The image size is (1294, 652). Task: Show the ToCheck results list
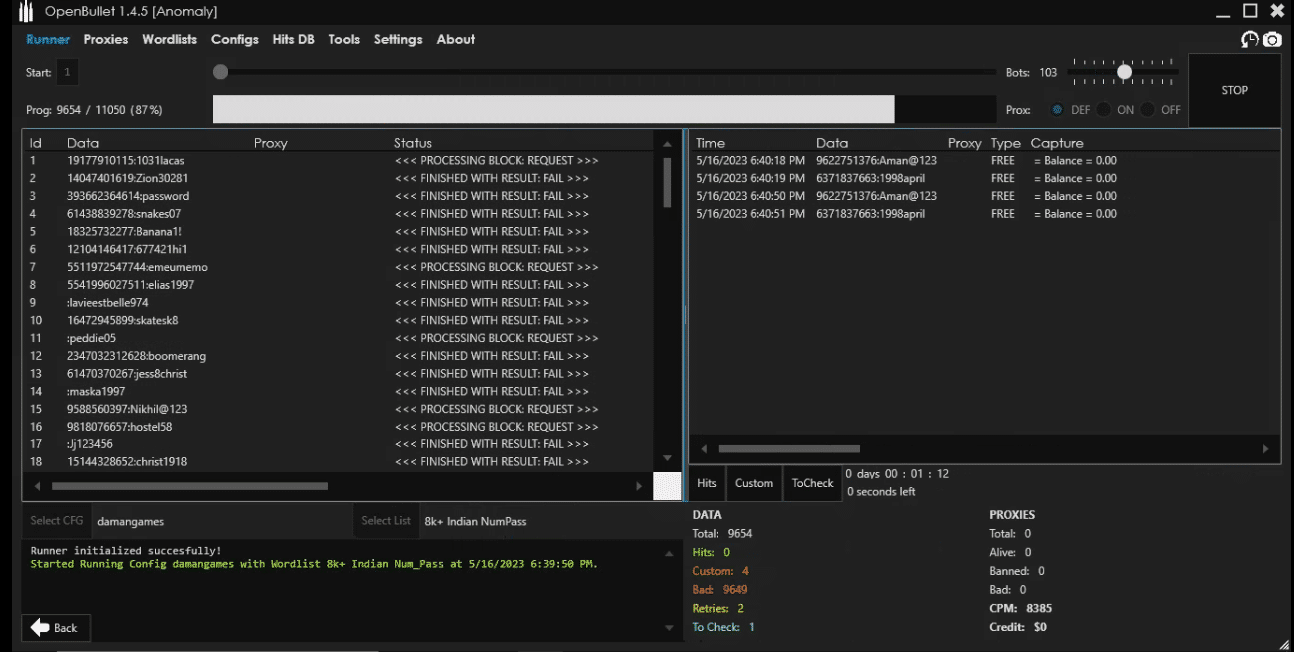[812, 483]
